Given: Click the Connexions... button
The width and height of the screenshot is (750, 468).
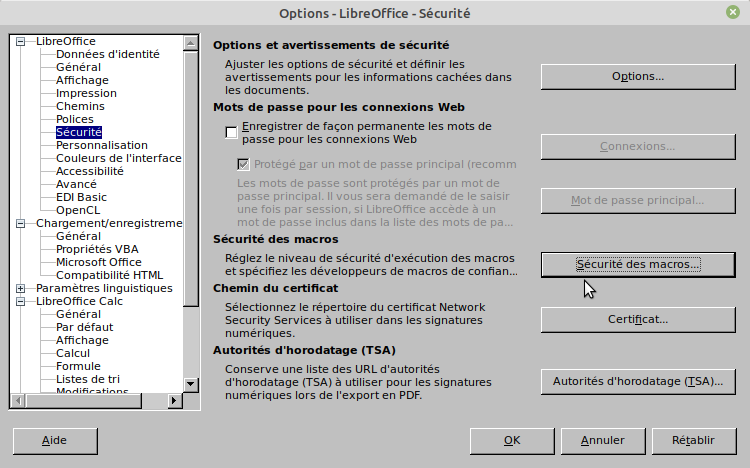Looking at the screenshot, I should click(x=638, y=146).
